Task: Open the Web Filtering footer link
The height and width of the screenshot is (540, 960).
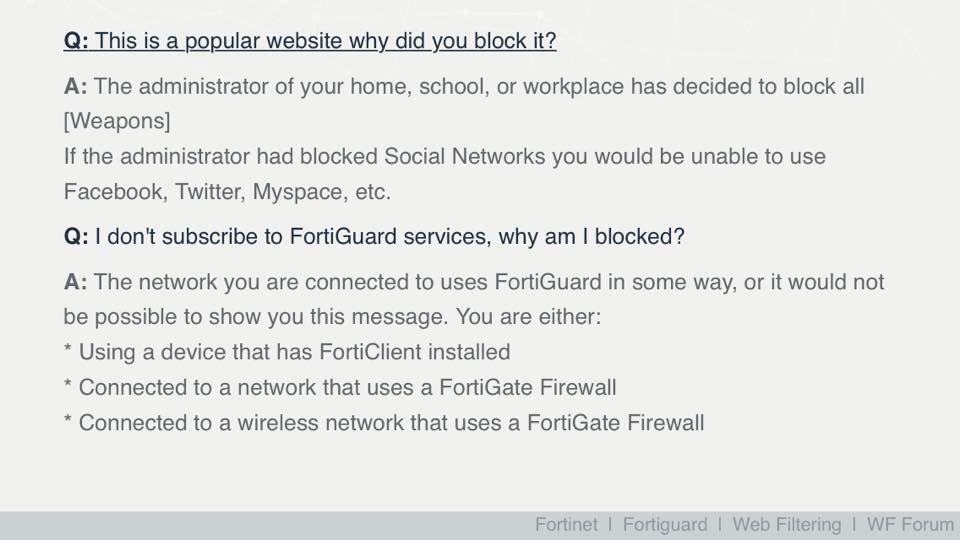Action: click(x=787, y=525)
